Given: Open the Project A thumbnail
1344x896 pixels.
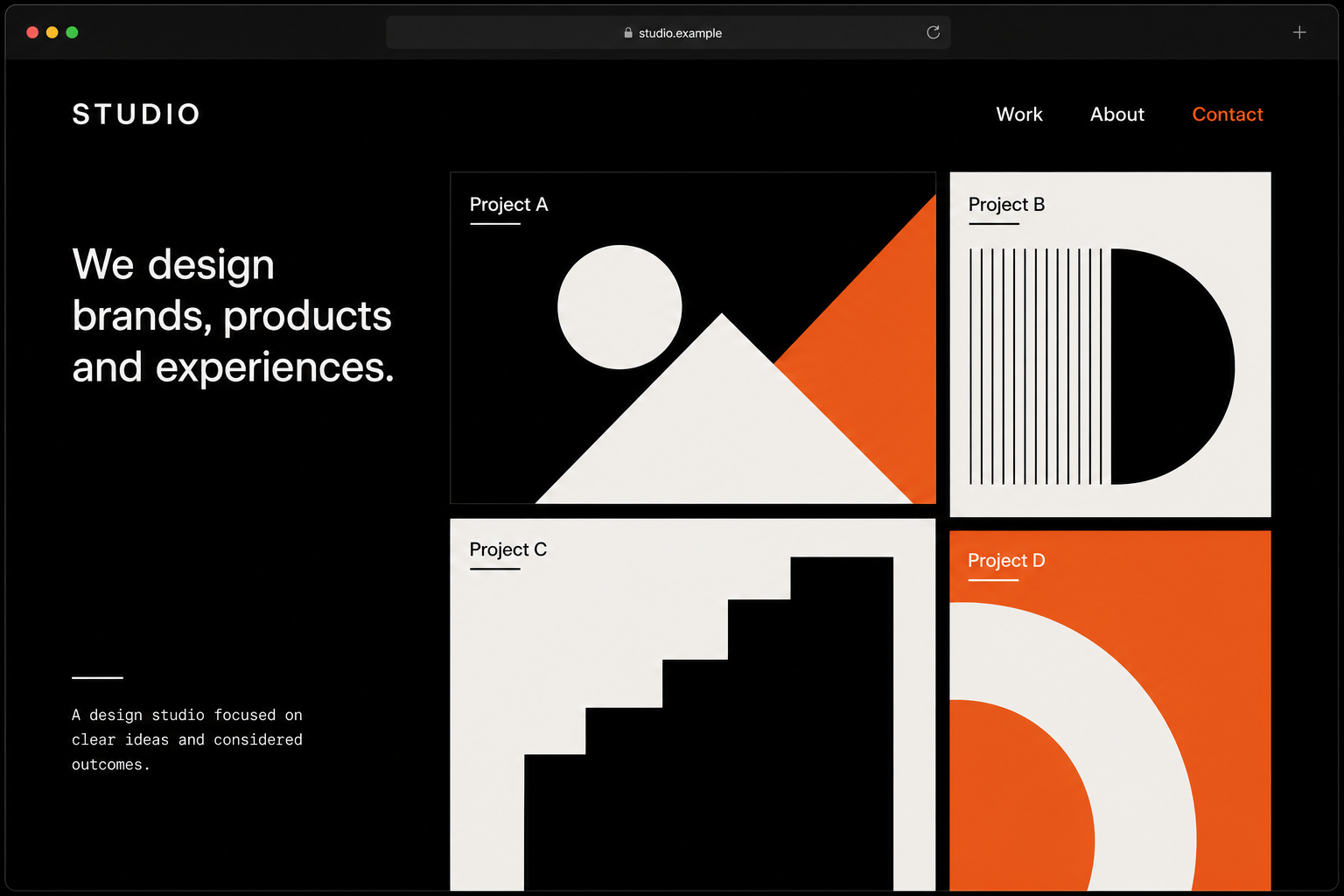Looking at the screenshot, I should (693, 338).
